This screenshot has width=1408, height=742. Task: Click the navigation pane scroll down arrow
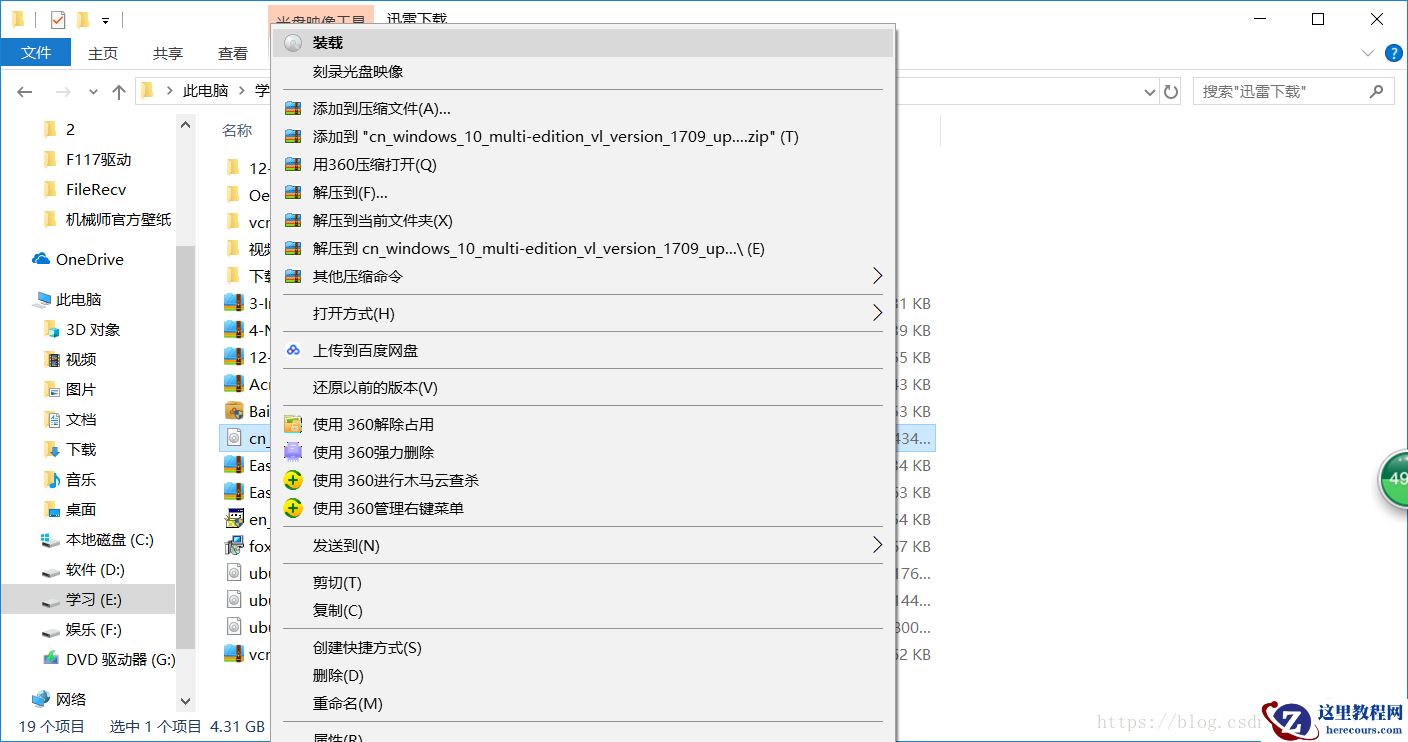point(185,702)
